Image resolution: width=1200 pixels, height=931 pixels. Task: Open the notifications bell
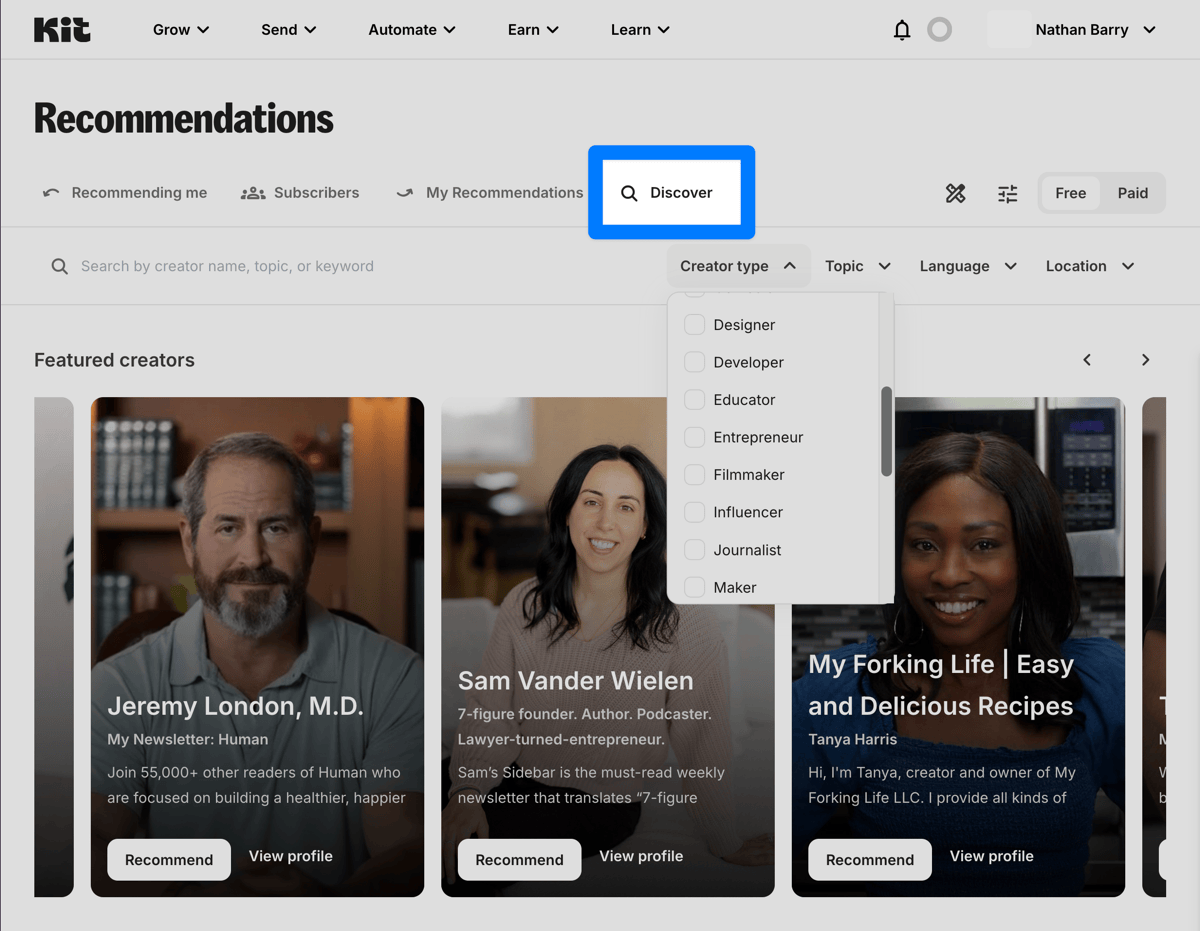(902, 30)
